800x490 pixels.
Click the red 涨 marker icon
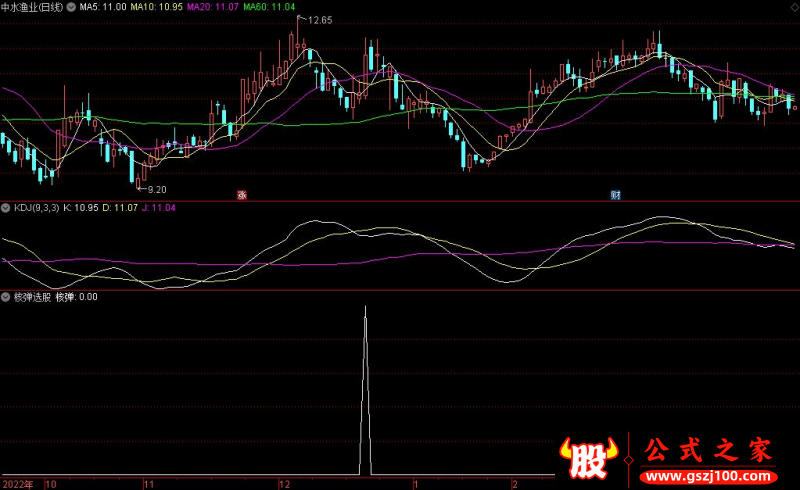coord(241,194)
